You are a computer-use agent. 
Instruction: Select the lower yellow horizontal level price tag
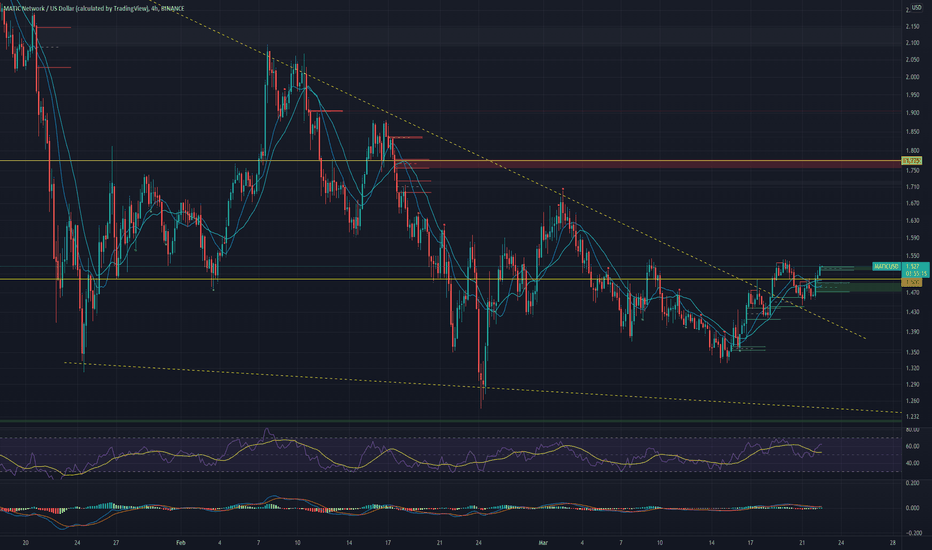click(912, 282)
